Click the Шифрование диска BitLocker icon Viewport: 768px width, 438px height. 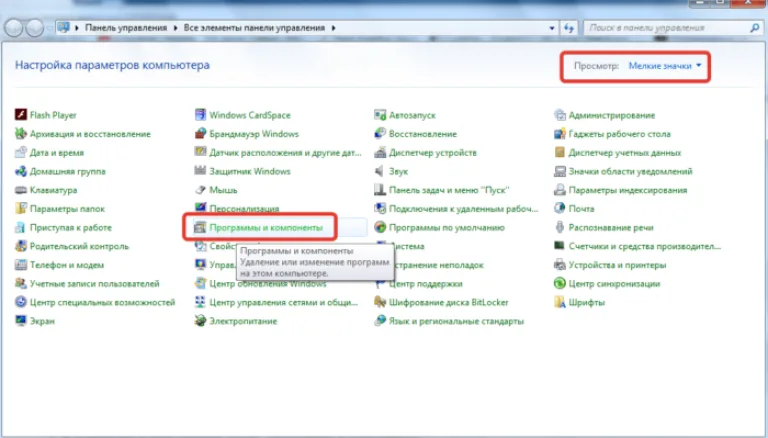(380, 302)
